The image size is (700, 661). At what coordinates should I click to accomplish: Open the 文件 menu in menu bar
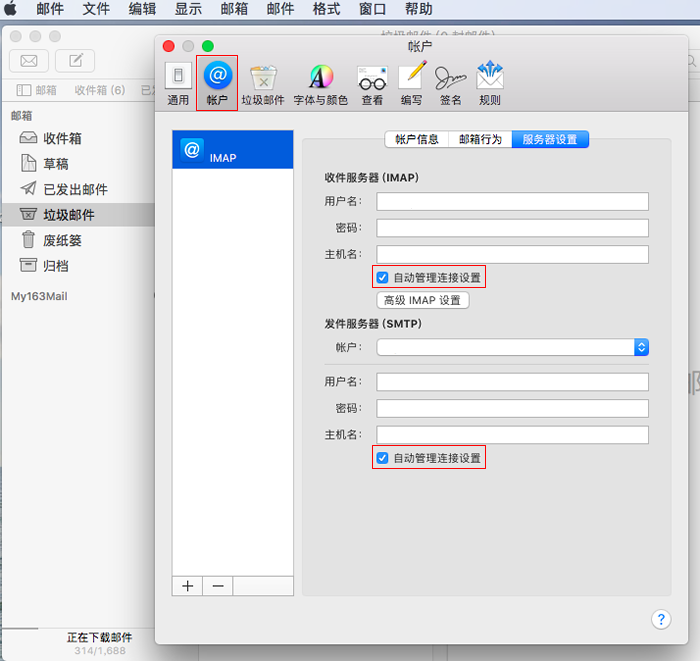[96, 8]
